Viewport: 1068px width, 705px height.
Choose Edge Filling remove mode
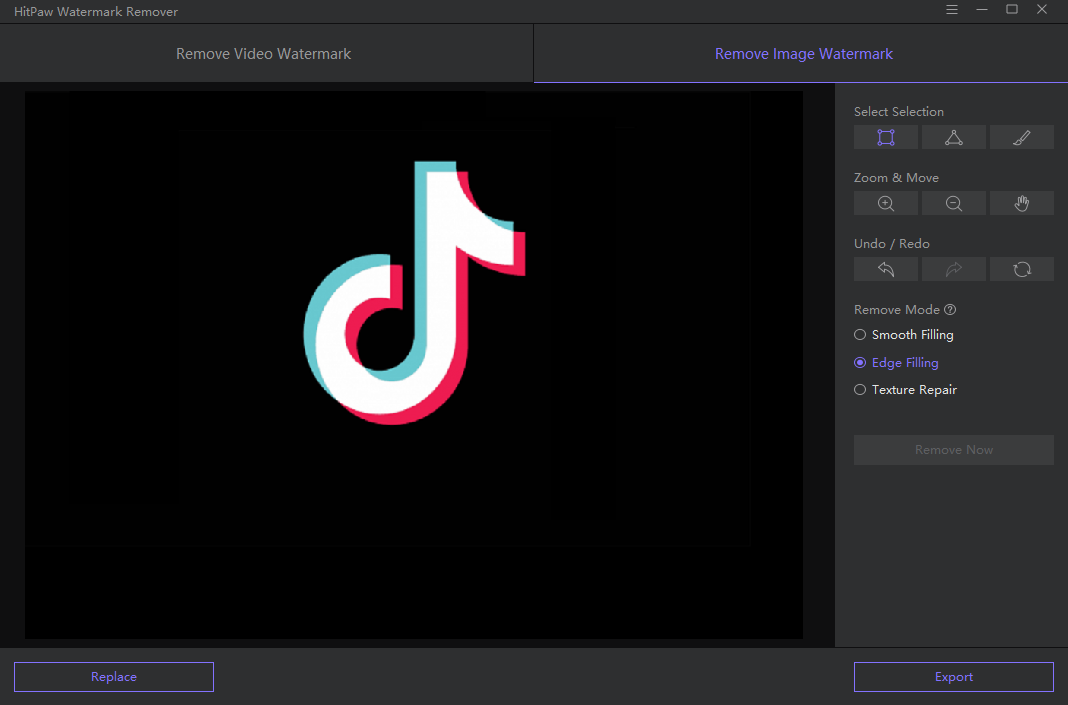point(896,362)
